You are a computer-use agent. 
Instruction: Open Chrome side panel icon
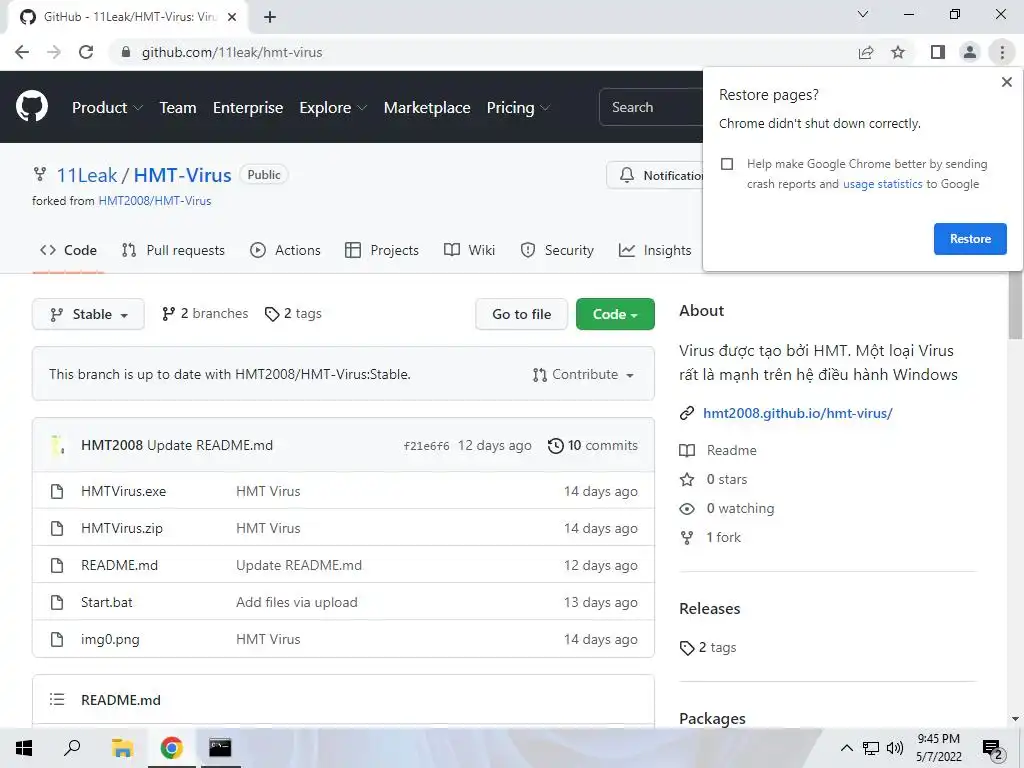tap(938, 52)
